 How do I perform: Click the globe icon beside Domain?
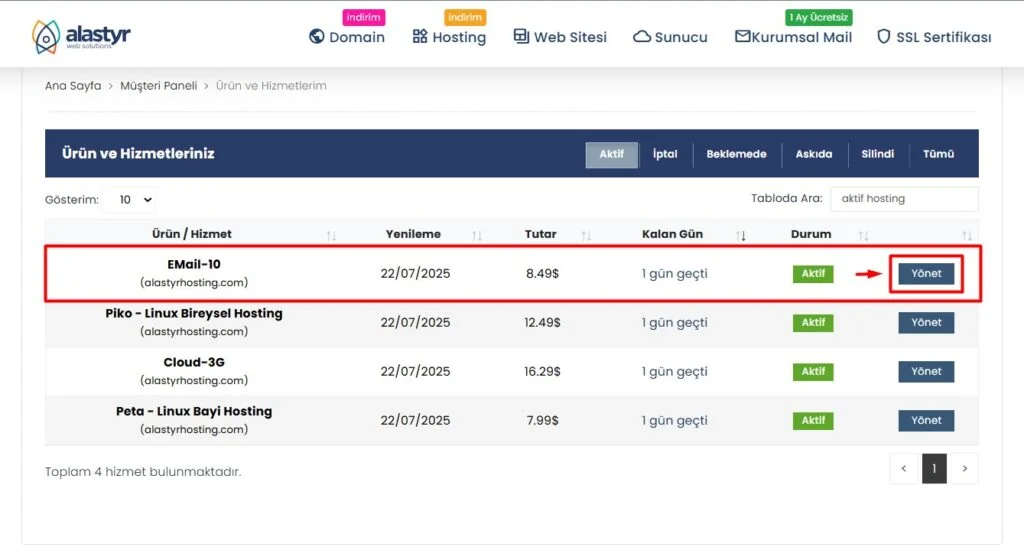pos(317,37)
